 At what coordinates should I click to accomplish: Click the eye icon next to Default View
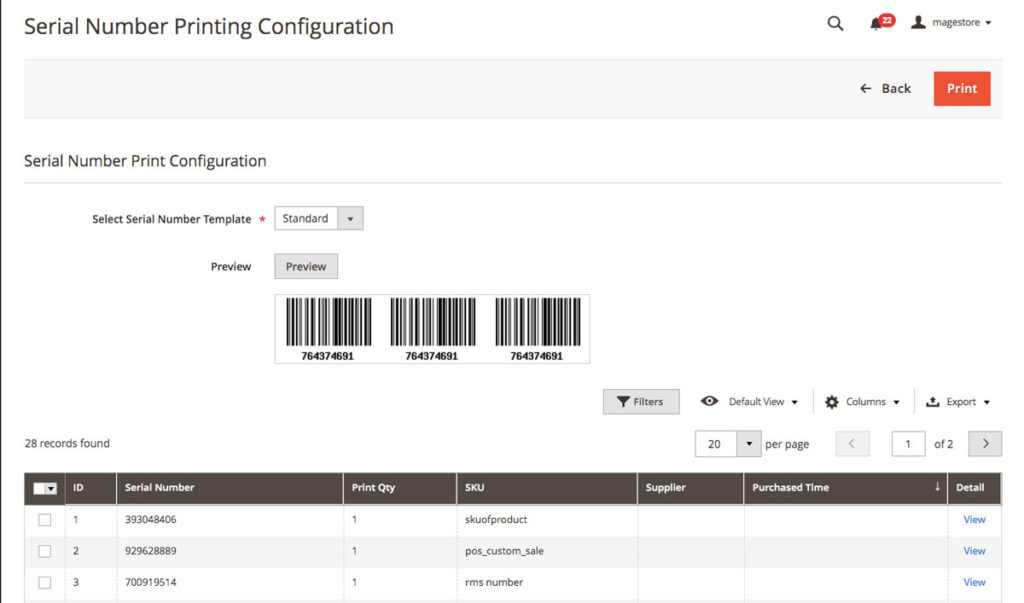pyautogui.click(x=710, y=401)
